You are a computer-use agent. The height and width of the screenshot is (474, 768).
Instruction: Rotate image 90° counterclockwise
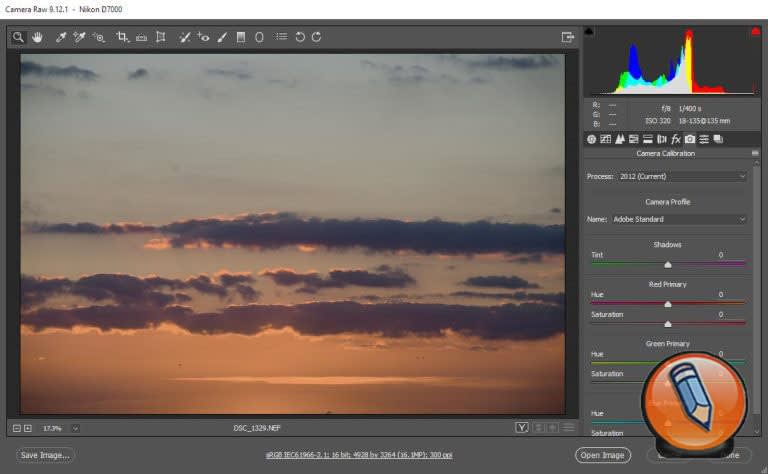point(300,37)
